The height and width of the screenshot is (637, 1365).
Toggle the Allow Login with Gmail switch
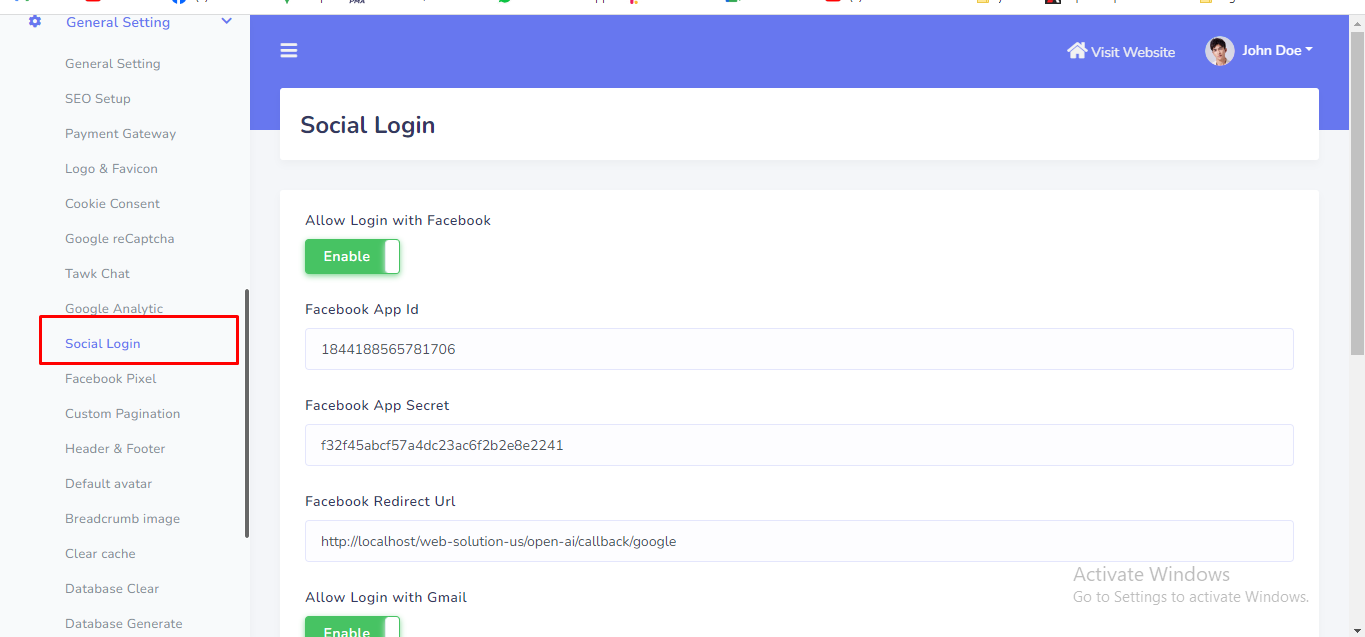coord(352,628)
